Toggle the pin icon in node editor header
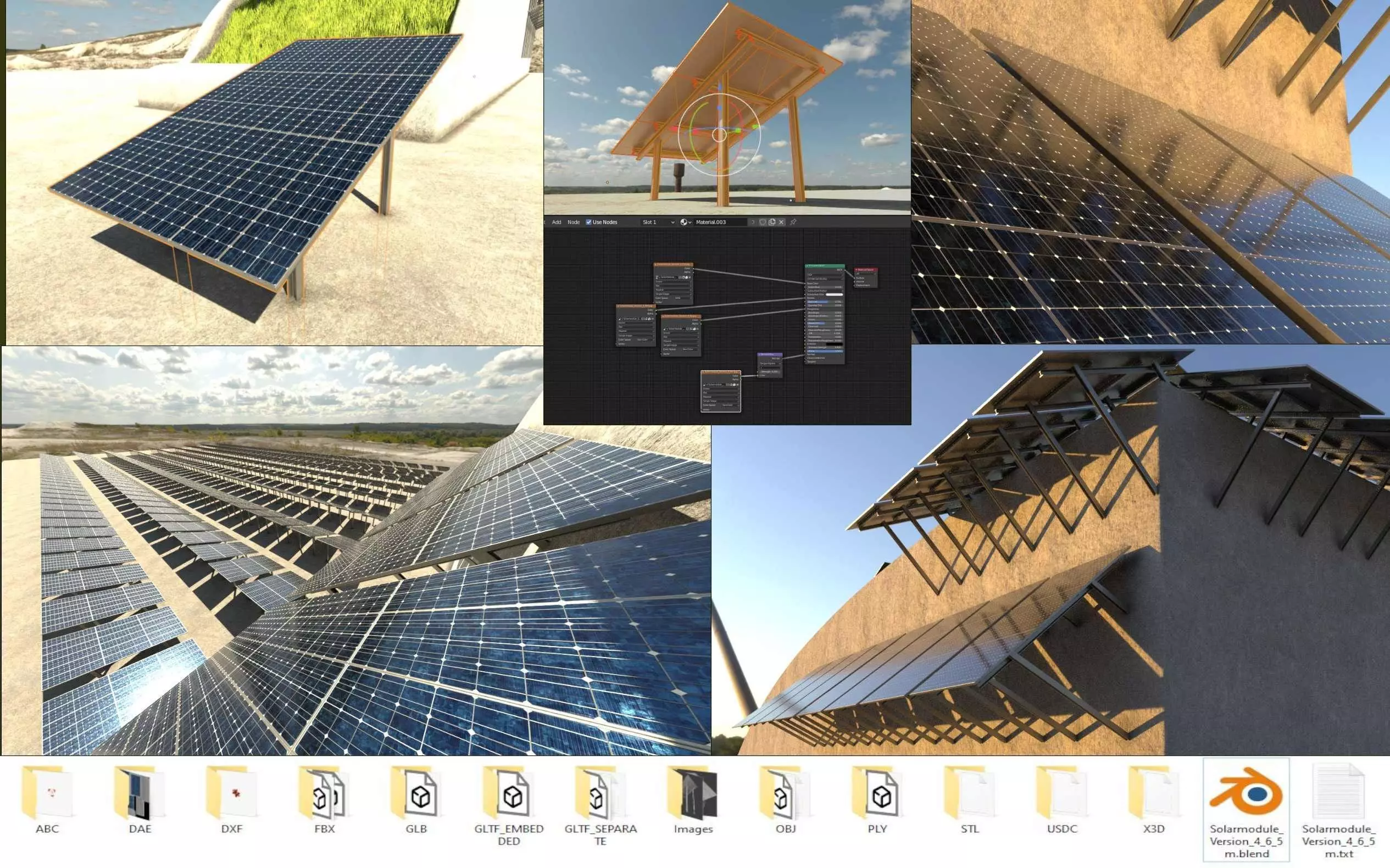 tap(793, 222)
